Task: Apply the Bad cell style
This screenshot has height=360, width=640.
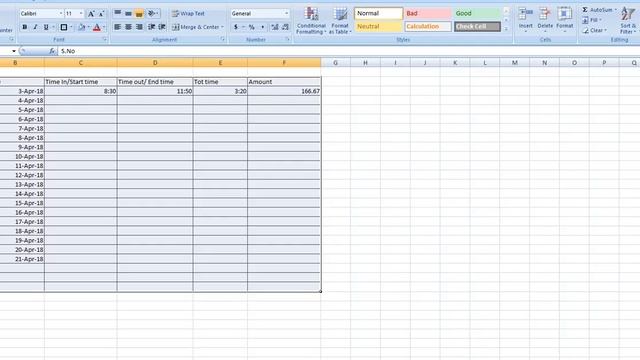Action: (x=428, y=13)
